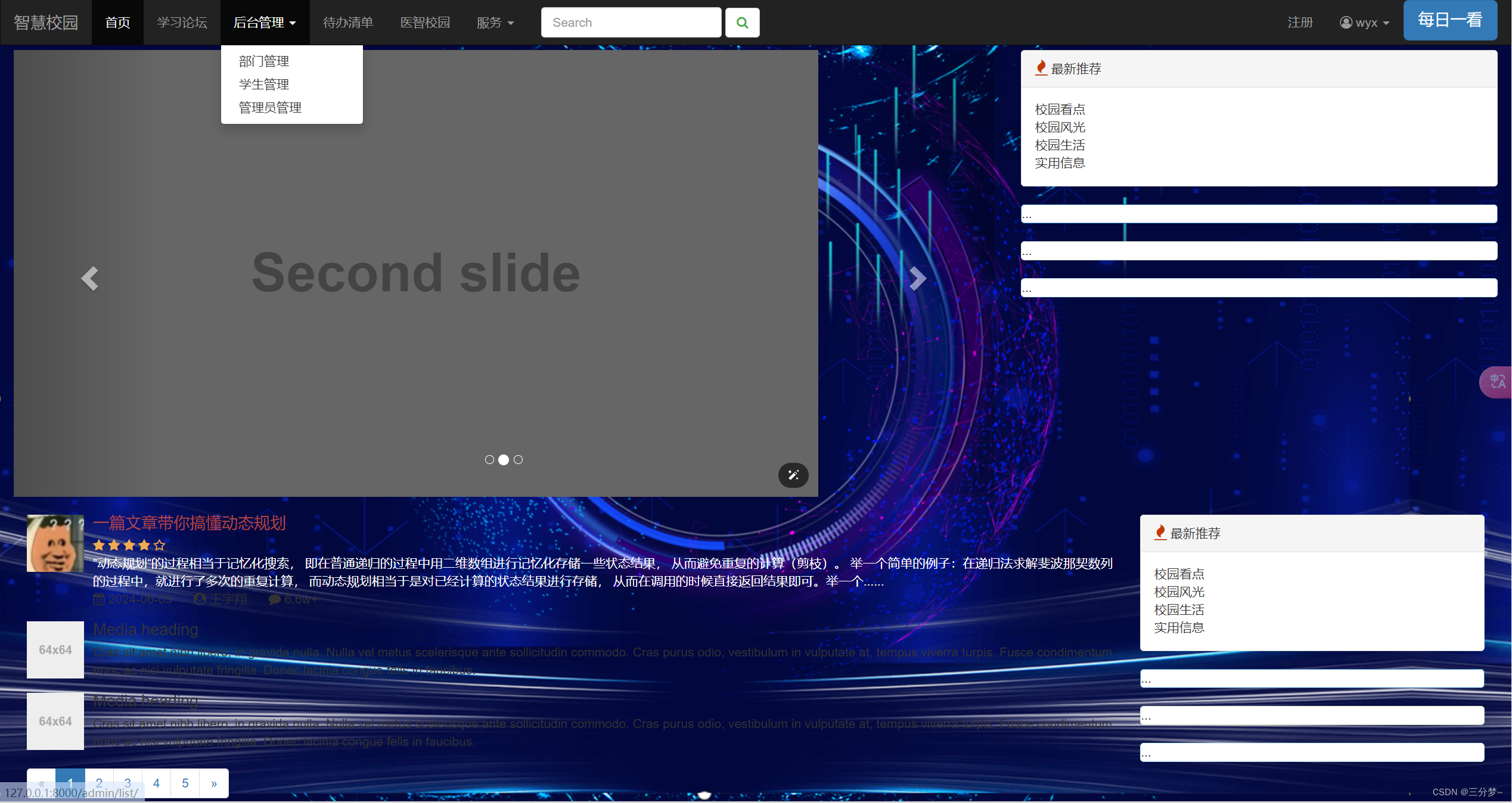Viewport: 1512px width, 803px height.
Task: Open article 一篇文章带你搞懂动态规划
Action: coord(190,523)
